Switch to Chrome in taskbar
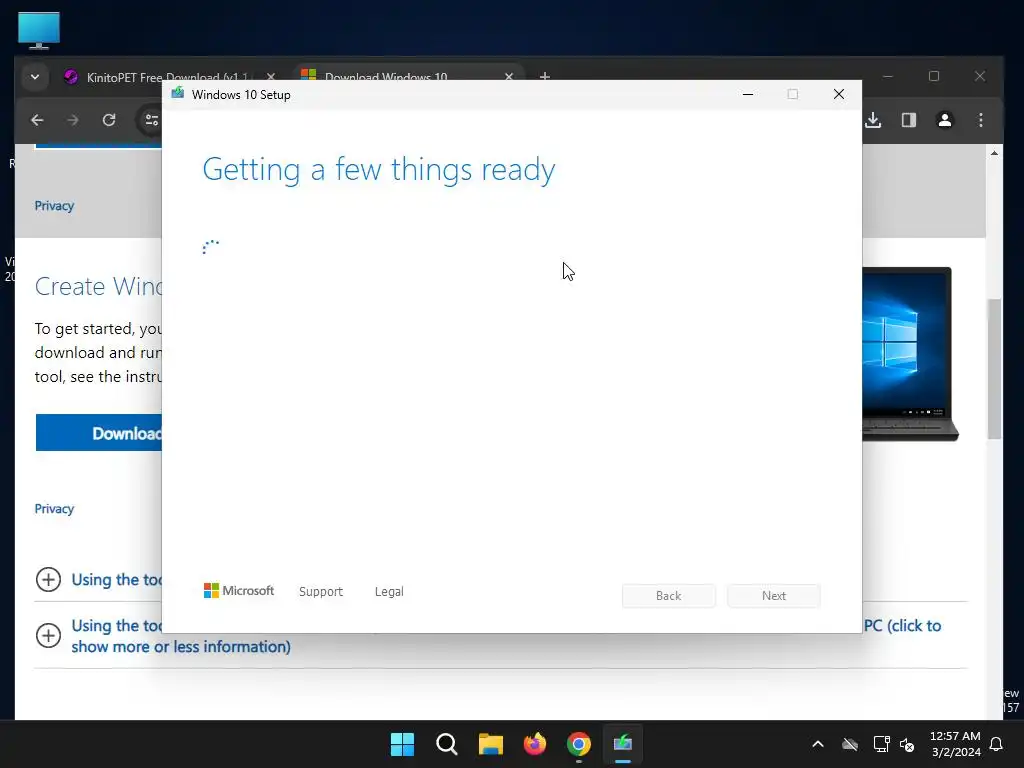The image size is (1024, 768). pos(579,744)
